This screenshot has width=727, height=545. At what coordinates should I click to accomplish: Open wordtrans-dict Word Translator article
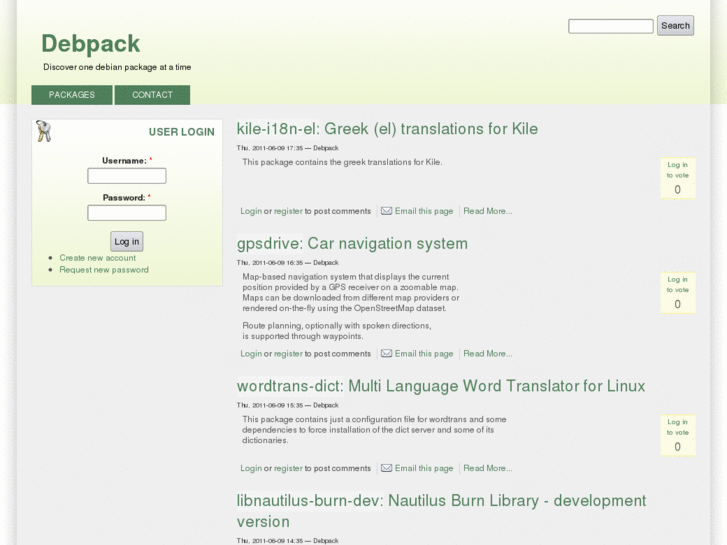[441, 386]
